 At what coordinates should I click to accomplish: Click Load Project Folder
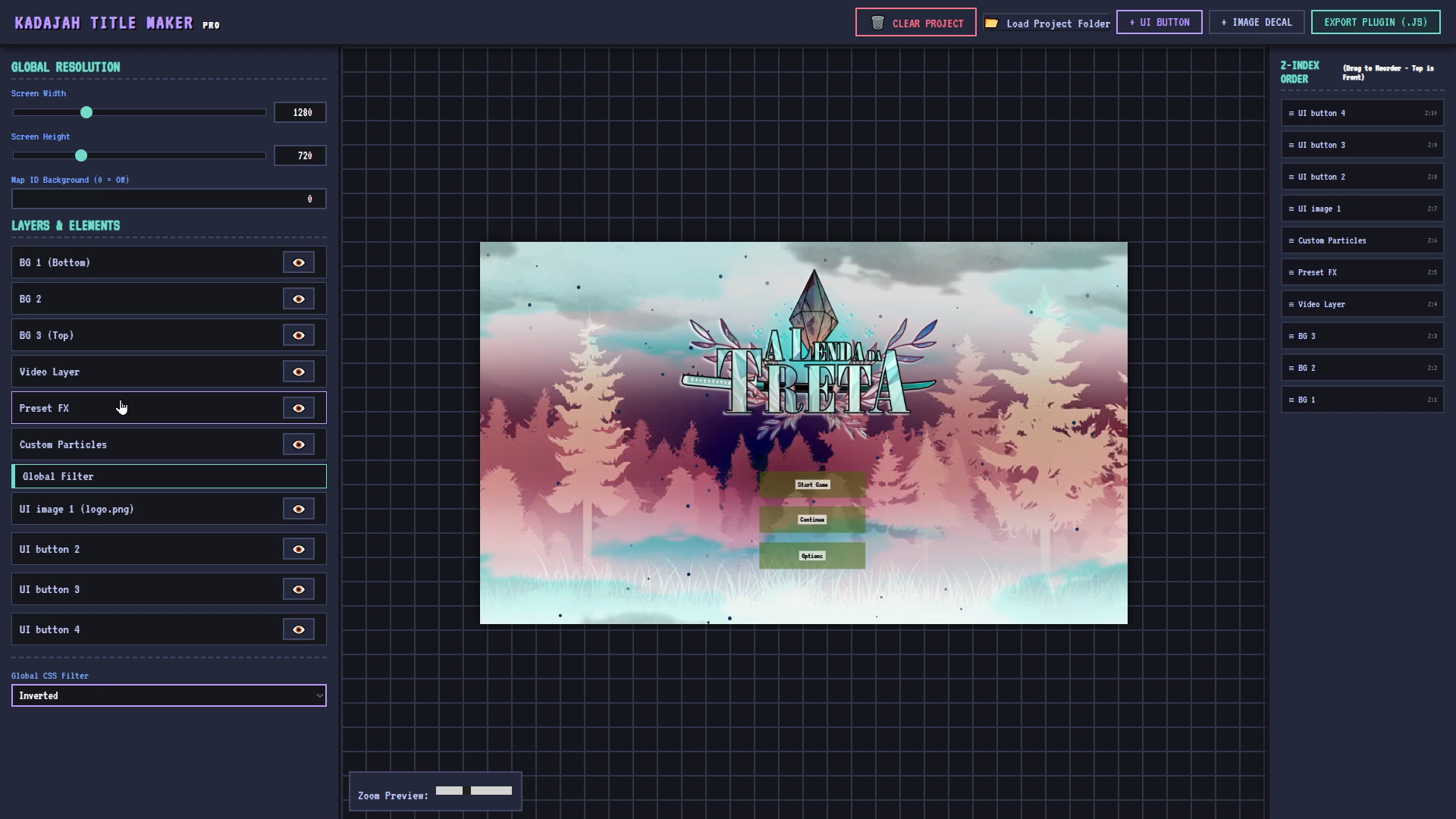click(1046, 23)
